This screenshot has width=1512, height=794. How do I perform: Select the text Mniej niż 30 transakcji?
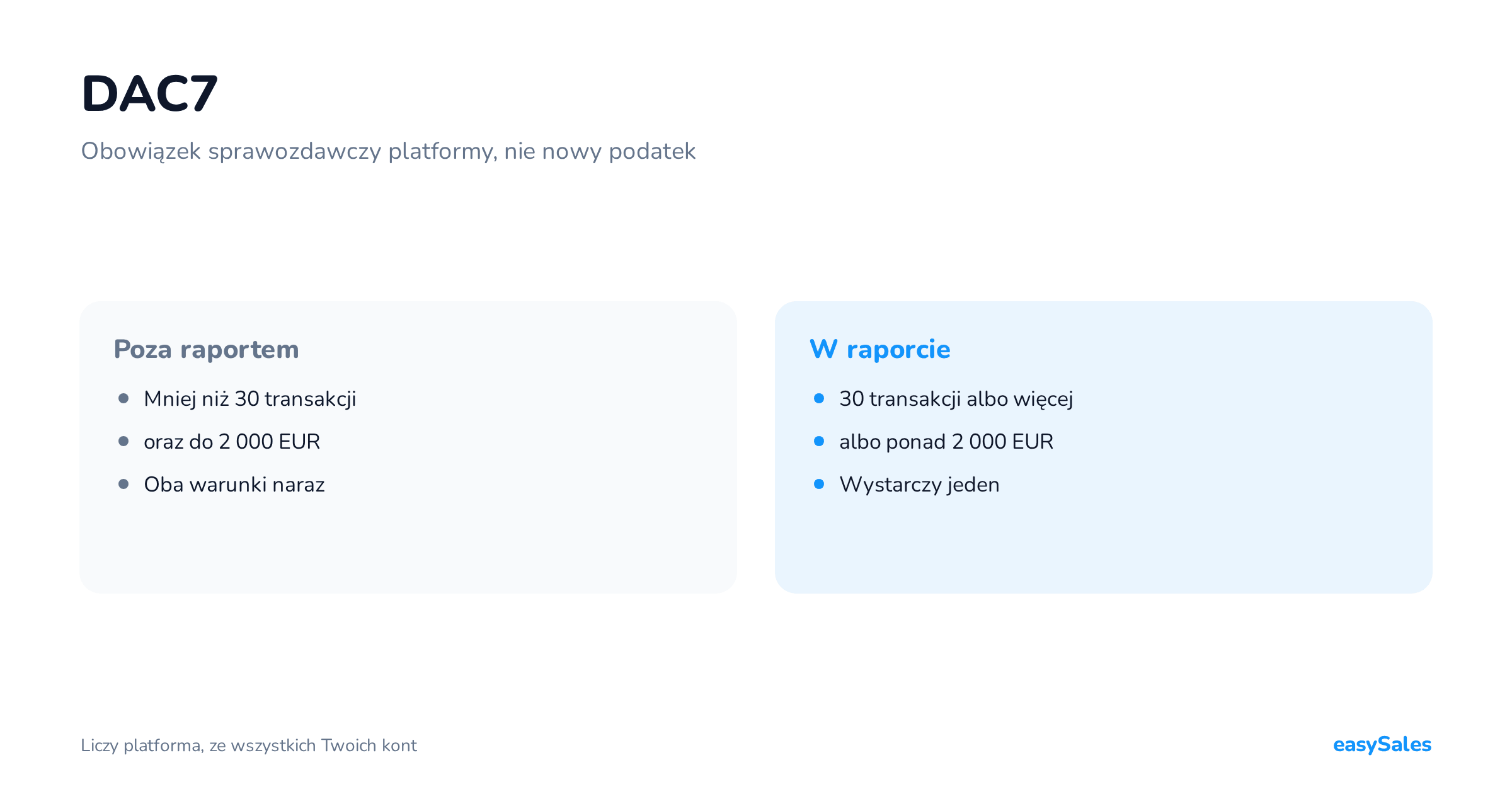(250, 399)
